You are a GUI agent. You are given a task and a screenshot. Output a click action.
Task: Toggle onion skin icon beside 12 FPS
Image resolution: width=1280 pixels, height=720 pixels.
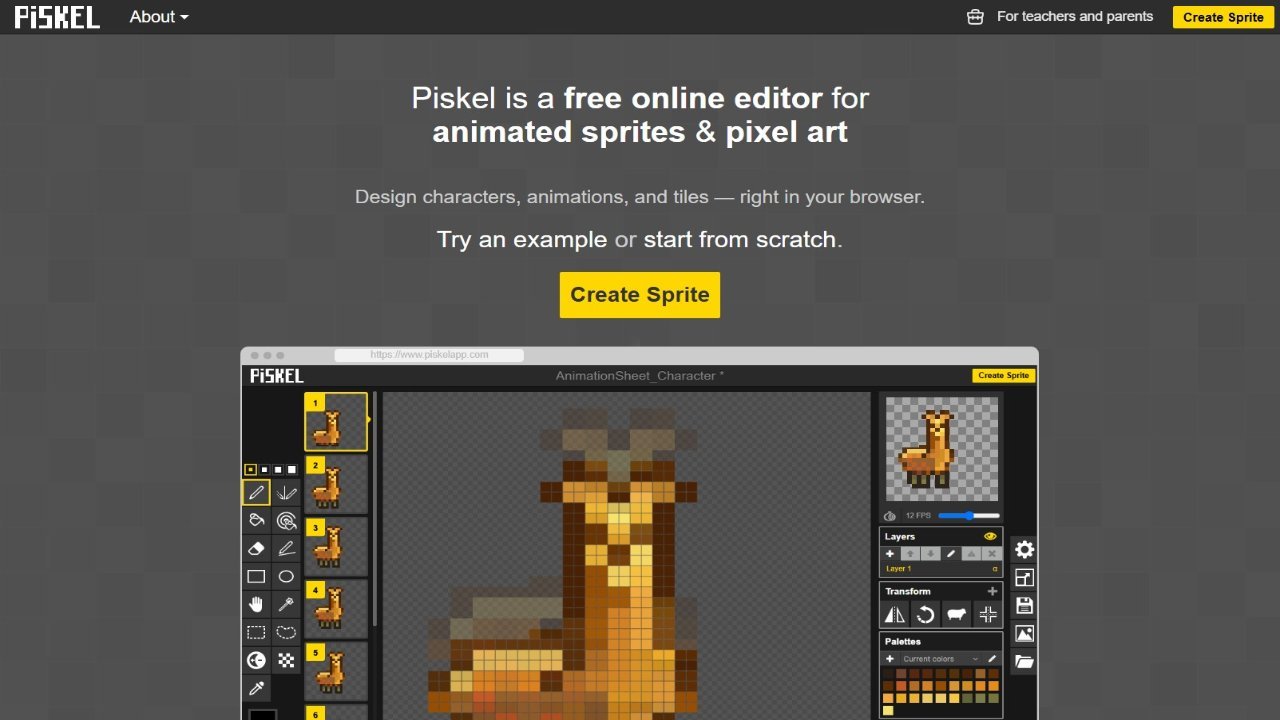point(890,516)
